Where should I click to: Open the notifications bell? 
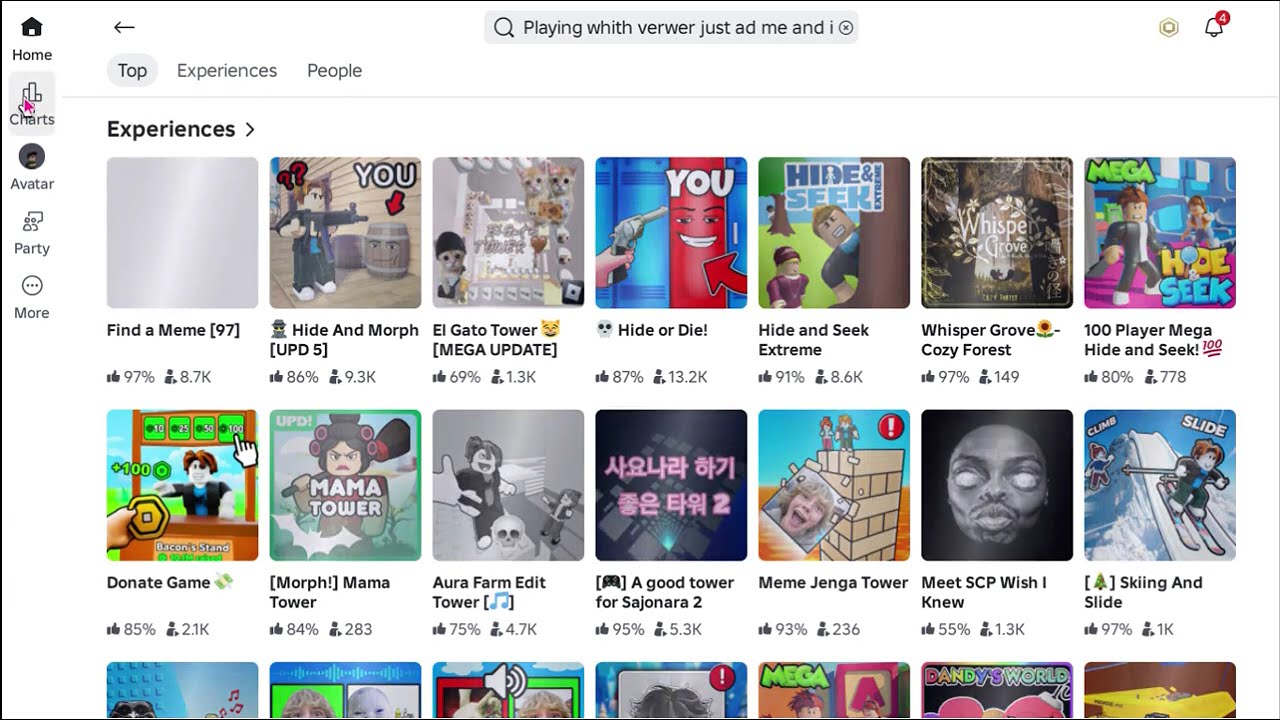click(x=1214, y=27)
